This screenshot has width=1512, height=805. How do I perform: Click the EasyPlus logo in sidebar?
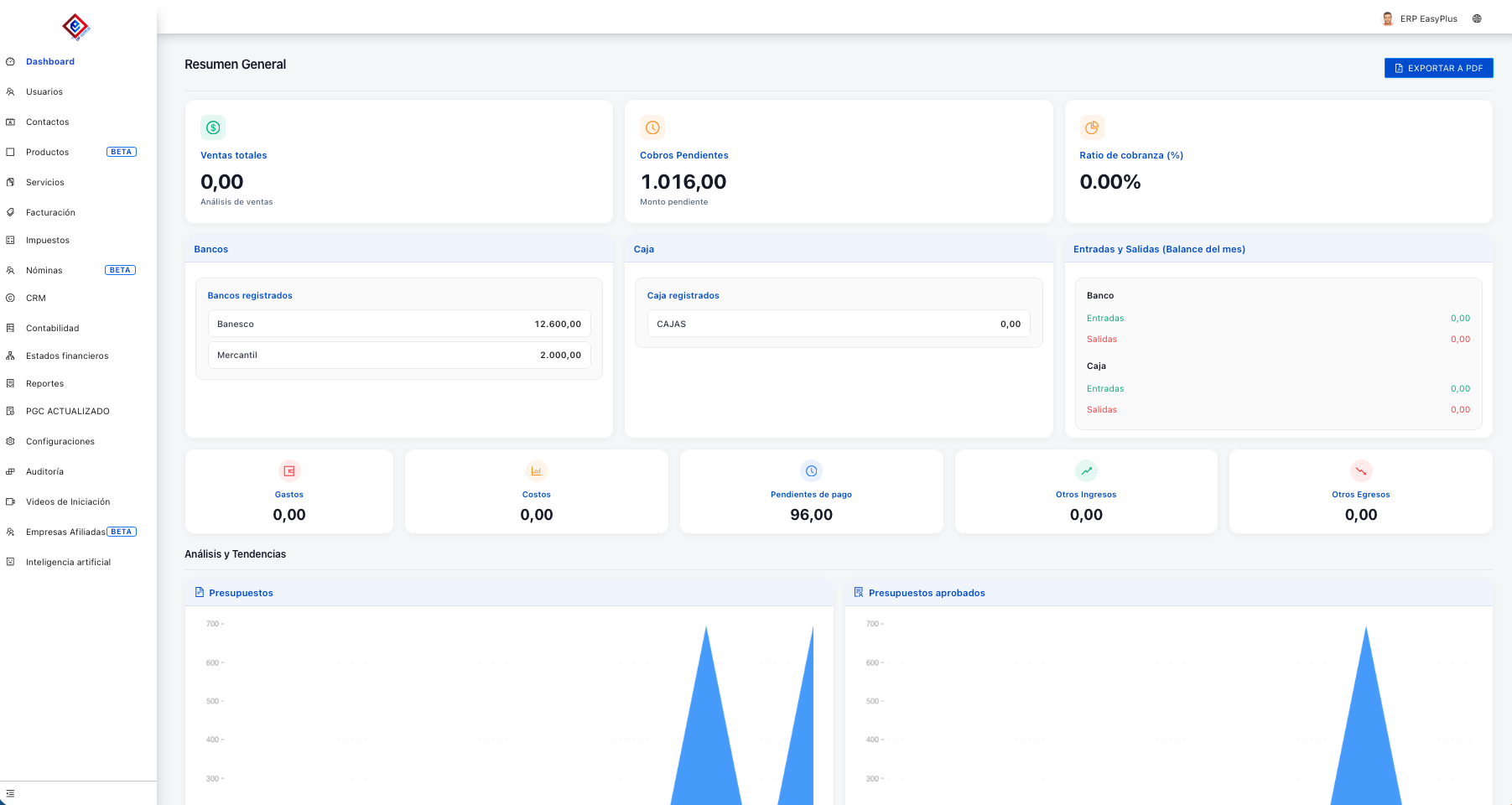(75, 27)
